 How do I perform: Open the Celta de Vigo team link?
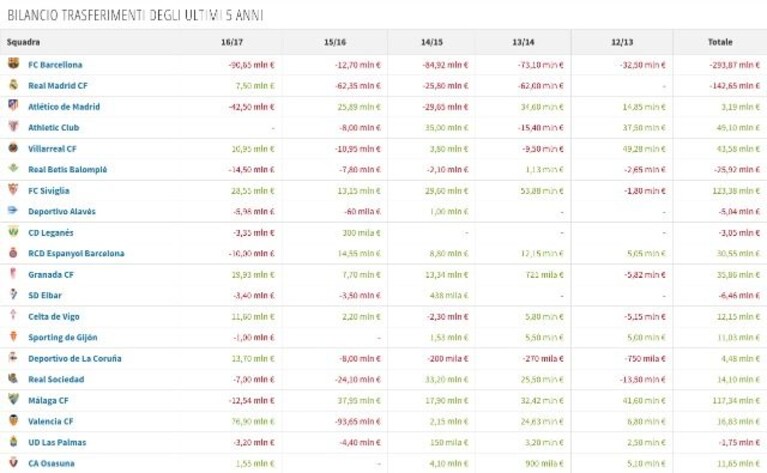(53, 316)
